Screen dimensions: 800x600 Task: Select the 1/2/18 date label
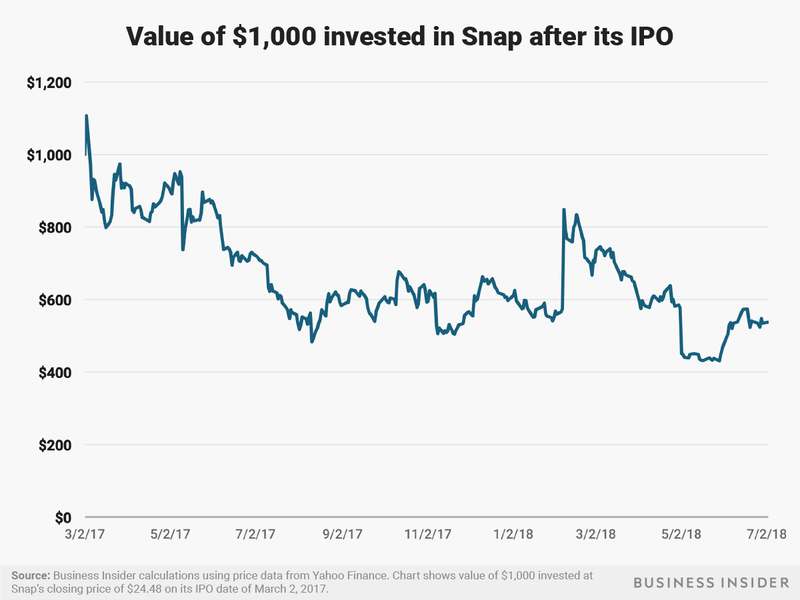513,534
